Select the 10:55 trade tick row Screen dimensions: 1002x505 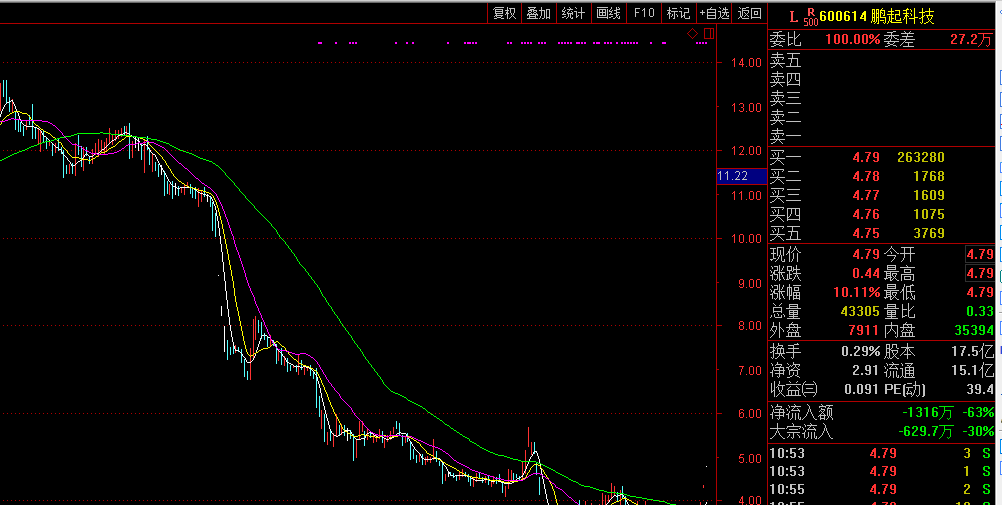(882, 490)
